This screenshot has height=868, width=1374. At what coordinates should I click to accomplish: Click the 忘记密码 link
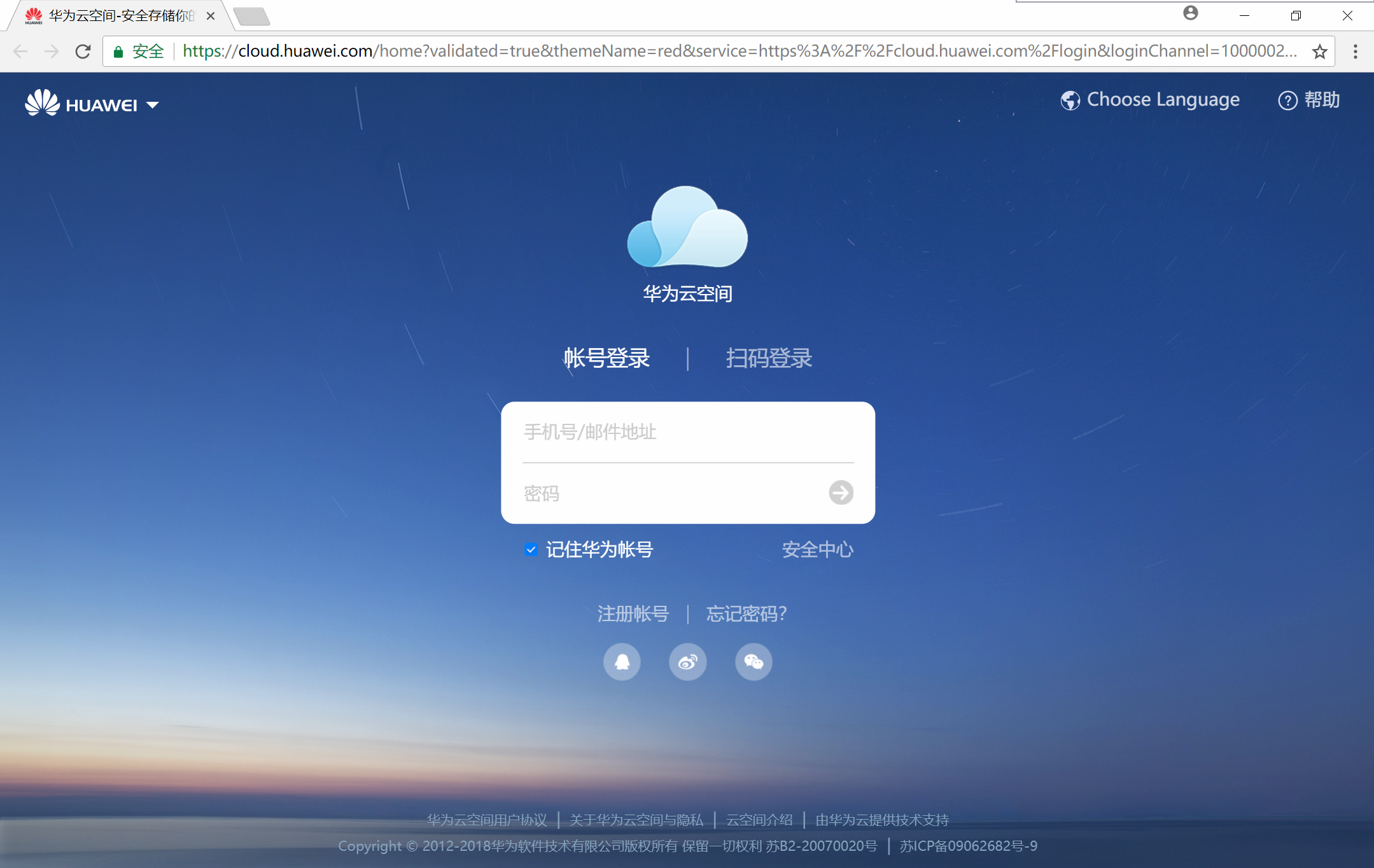745,613
